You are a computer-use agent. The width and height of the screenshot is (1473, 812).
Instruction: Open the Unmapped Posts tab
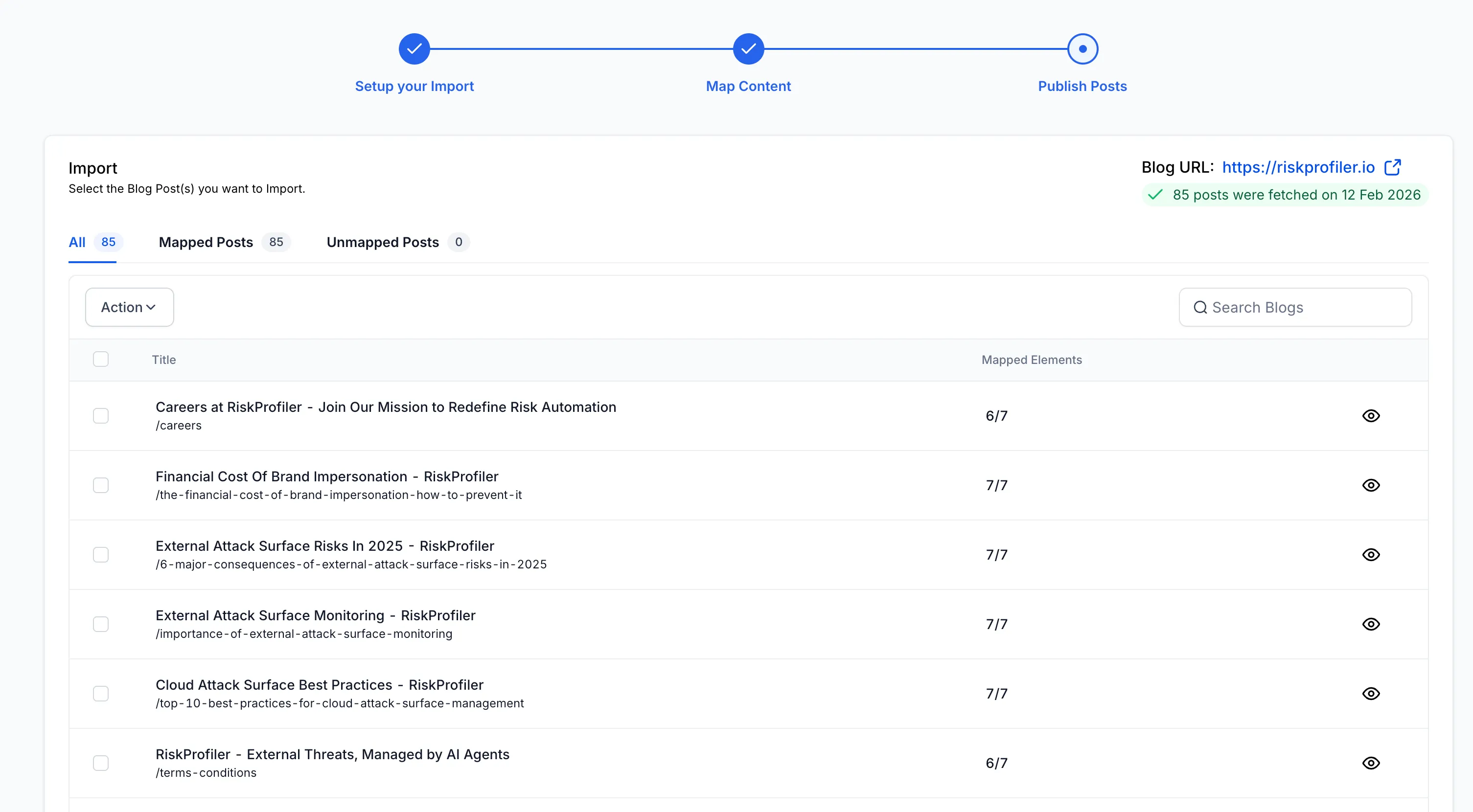tap(381, 242)
